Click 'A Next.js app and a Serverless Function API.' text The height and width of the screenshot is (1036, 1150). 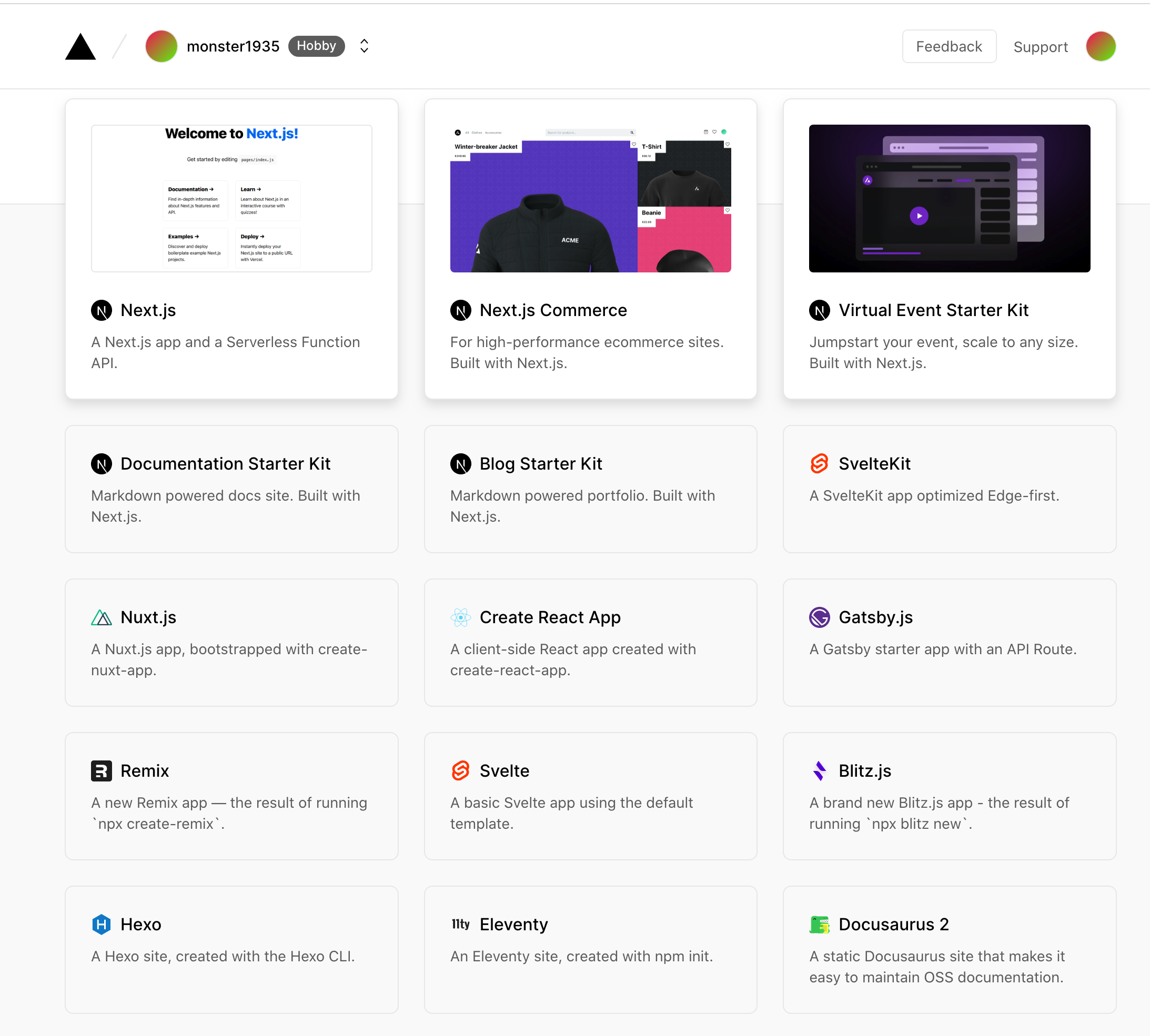[226, 352]
